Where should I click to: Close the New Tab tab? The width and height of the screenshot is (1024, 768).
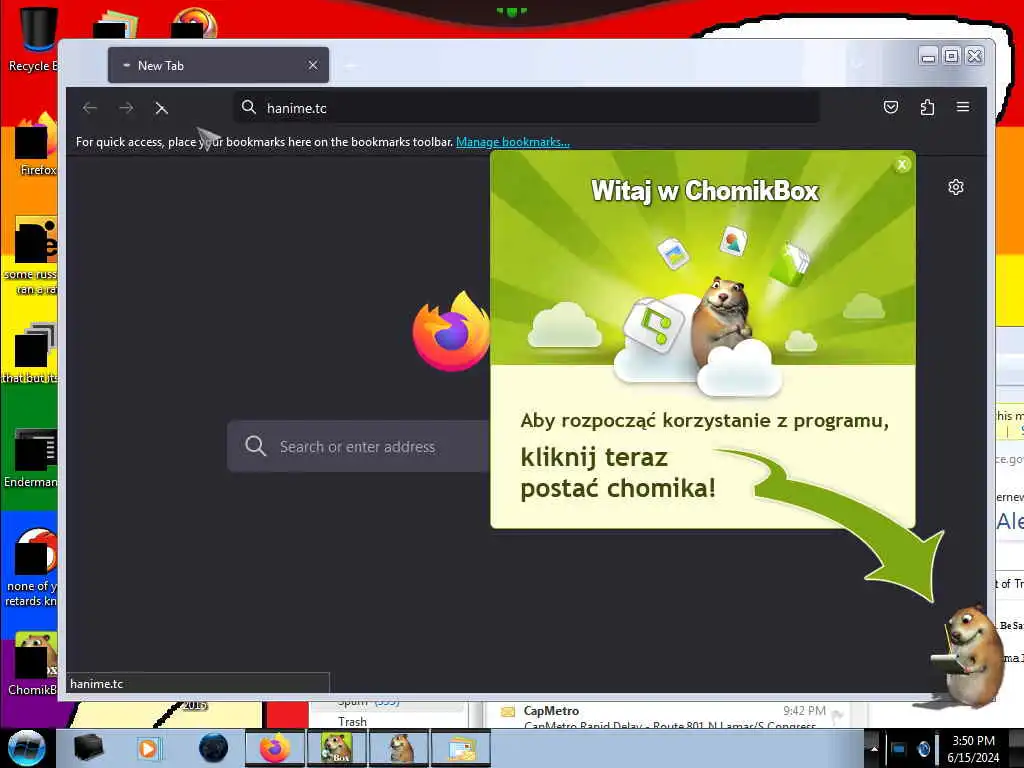[x=313, y=65]
